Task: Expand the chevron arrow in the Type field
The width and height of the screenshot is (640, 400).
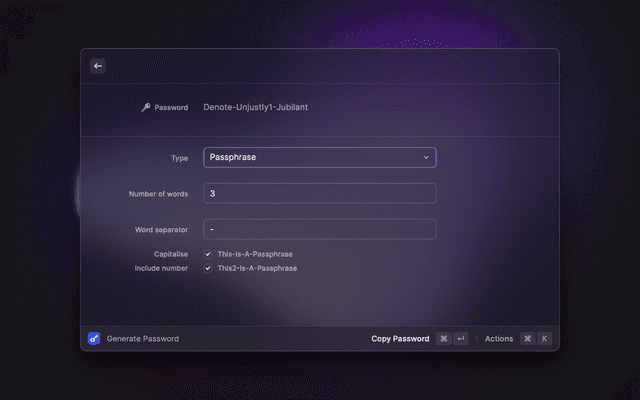Action: (x=426, y=158)
